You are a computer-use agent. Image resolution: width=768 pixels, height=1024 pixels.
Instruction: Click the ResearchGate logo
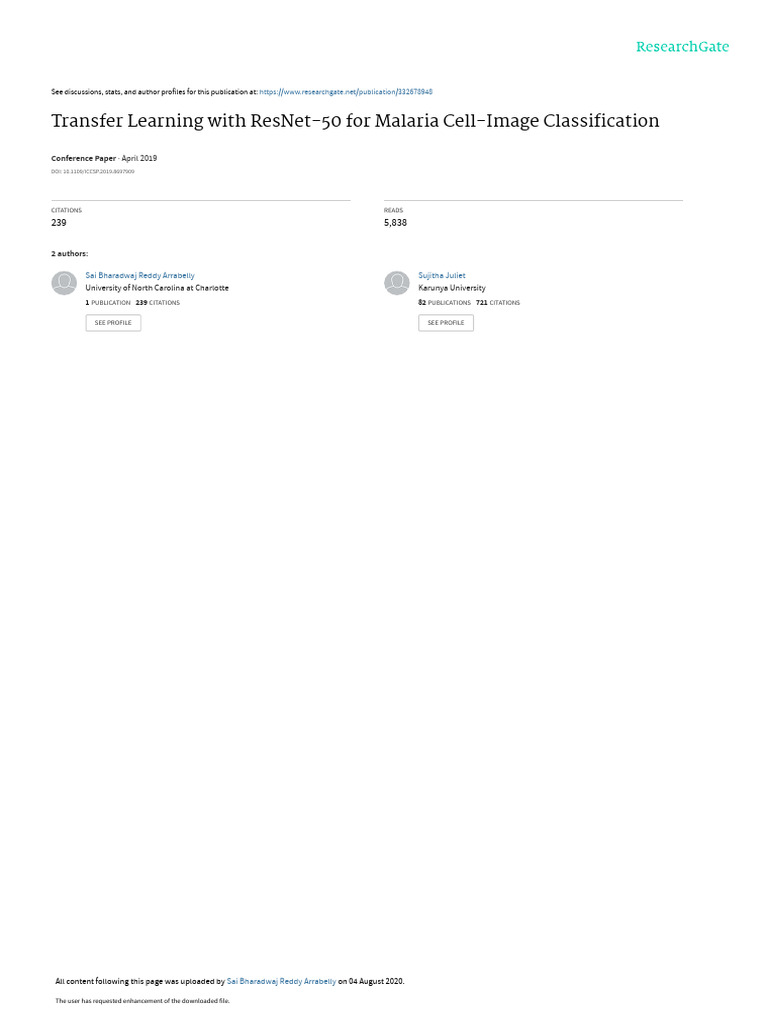coord(682,47)
